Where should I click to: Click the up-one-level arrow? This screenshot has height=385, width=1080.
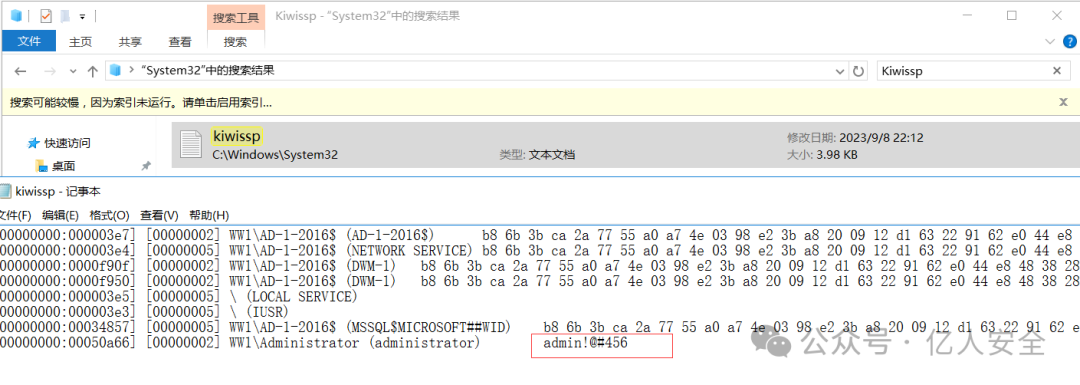[x=92, y=71]
